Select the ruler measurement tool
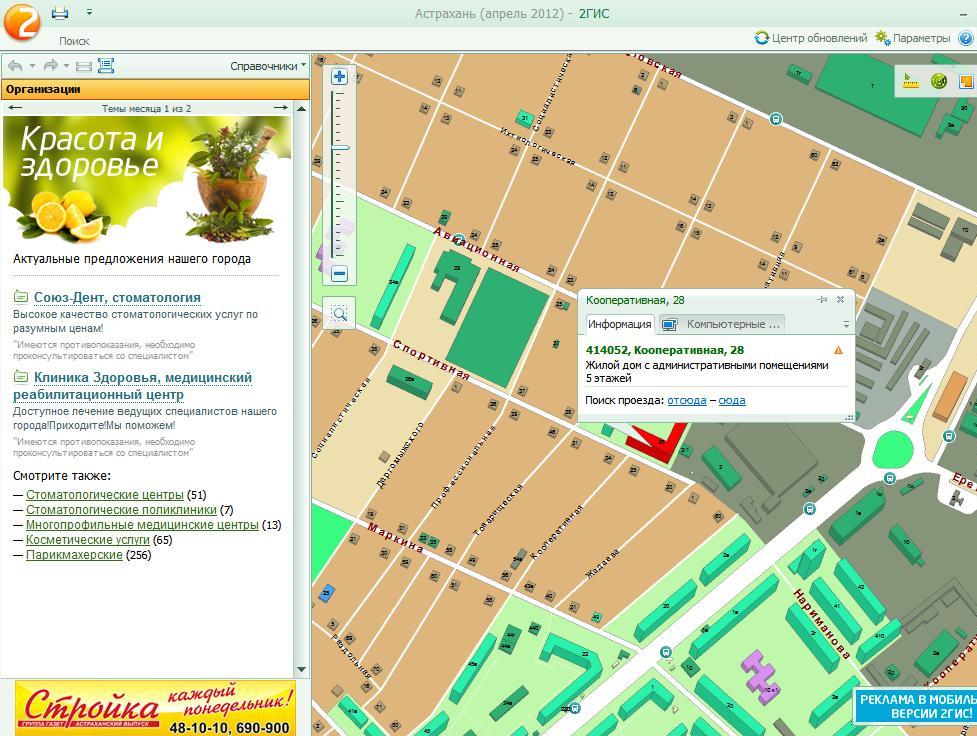The image size is (977, 736). tap(910, 81)
